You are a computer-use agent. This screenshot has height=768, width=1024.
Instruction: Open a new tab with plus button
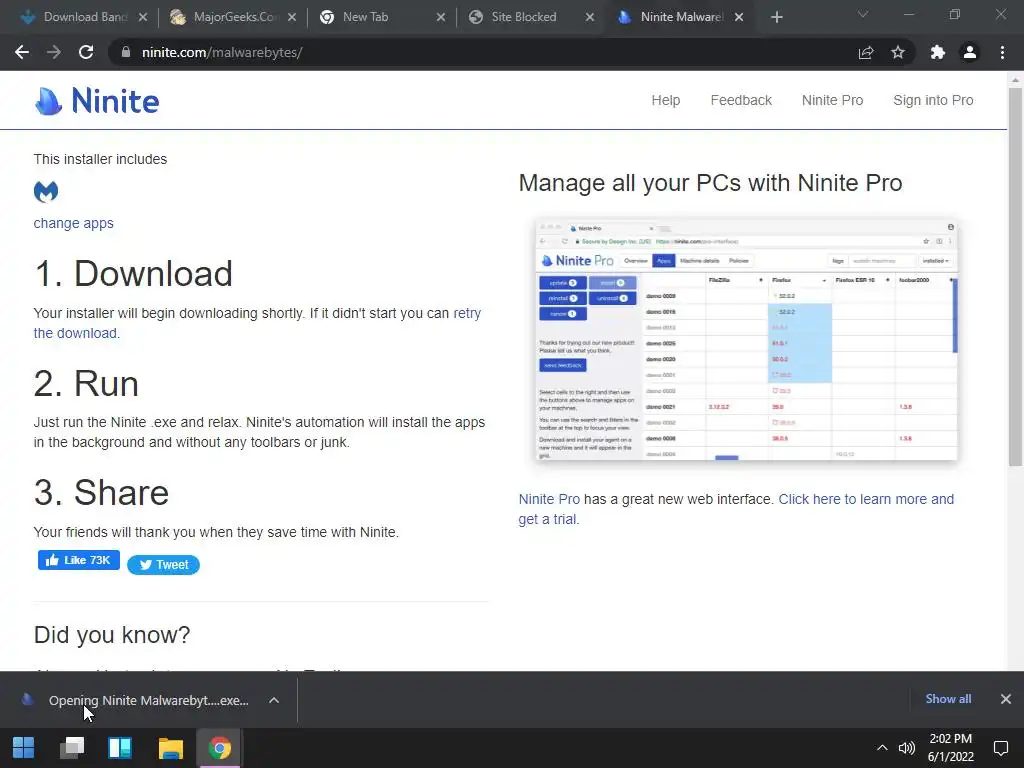[776, 17]
